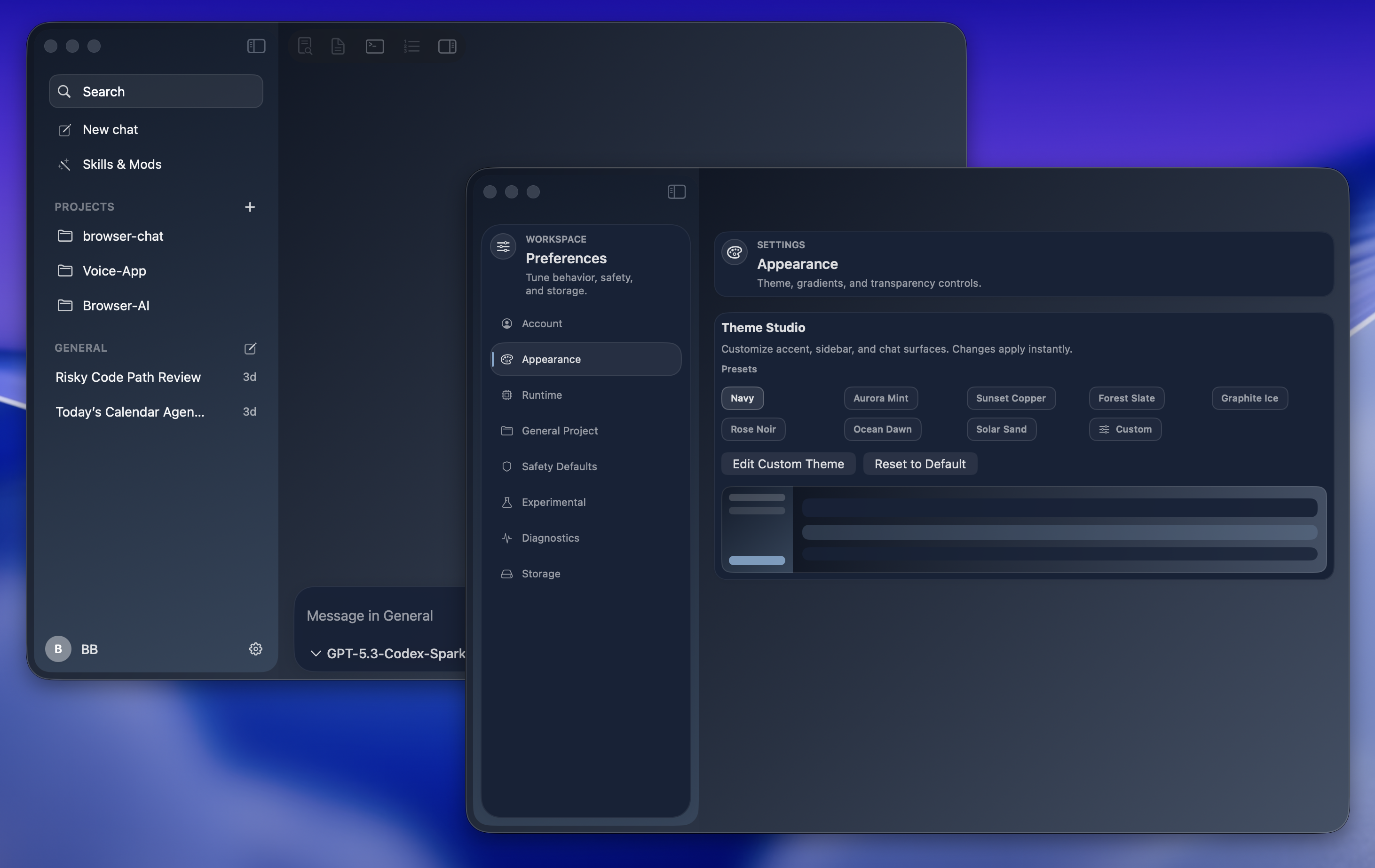Open the Safety Defaults settings tab

pyautogui.click(x=560, y=466)
